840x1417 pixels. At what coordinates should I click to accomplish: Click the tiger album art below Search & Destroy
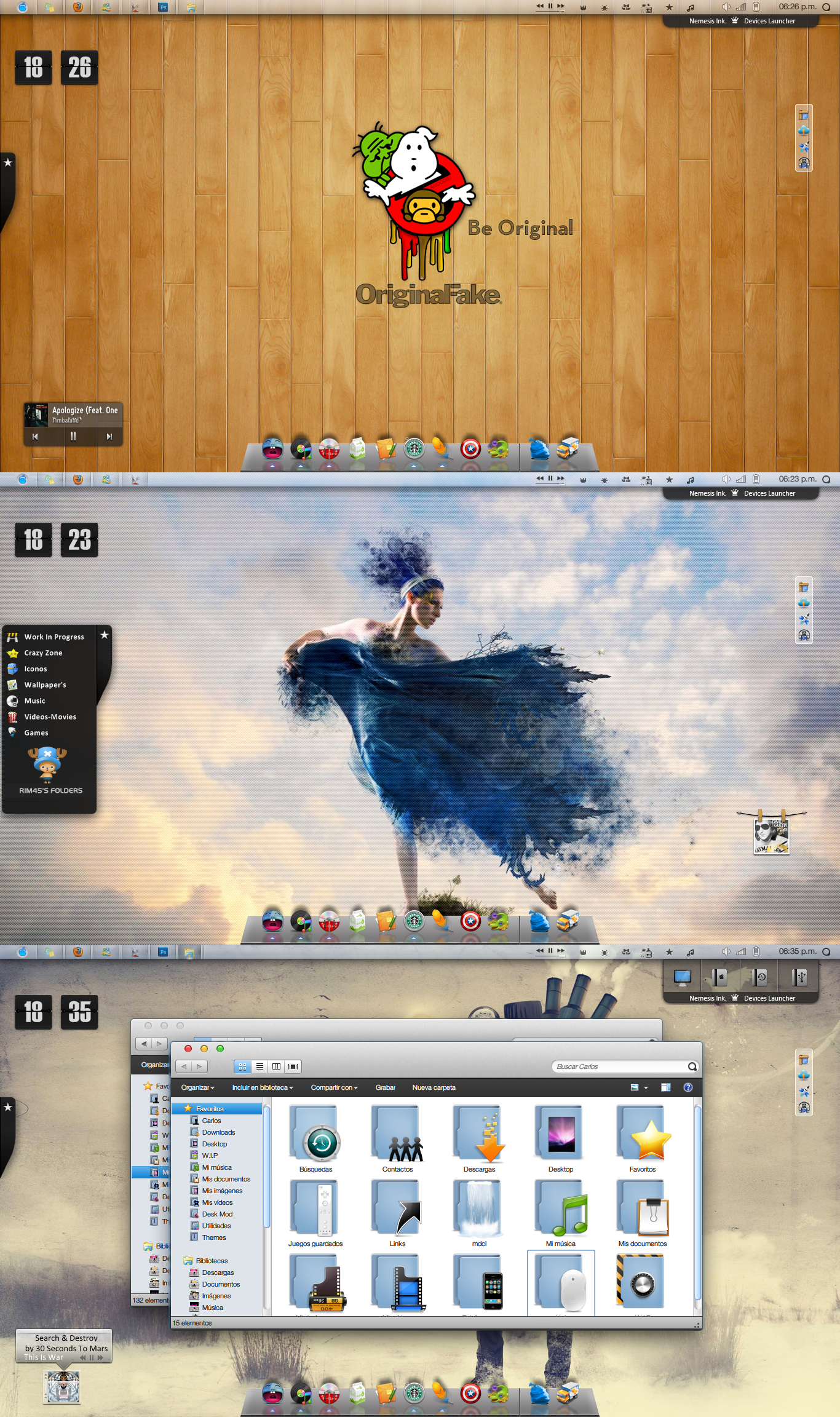62,1387
